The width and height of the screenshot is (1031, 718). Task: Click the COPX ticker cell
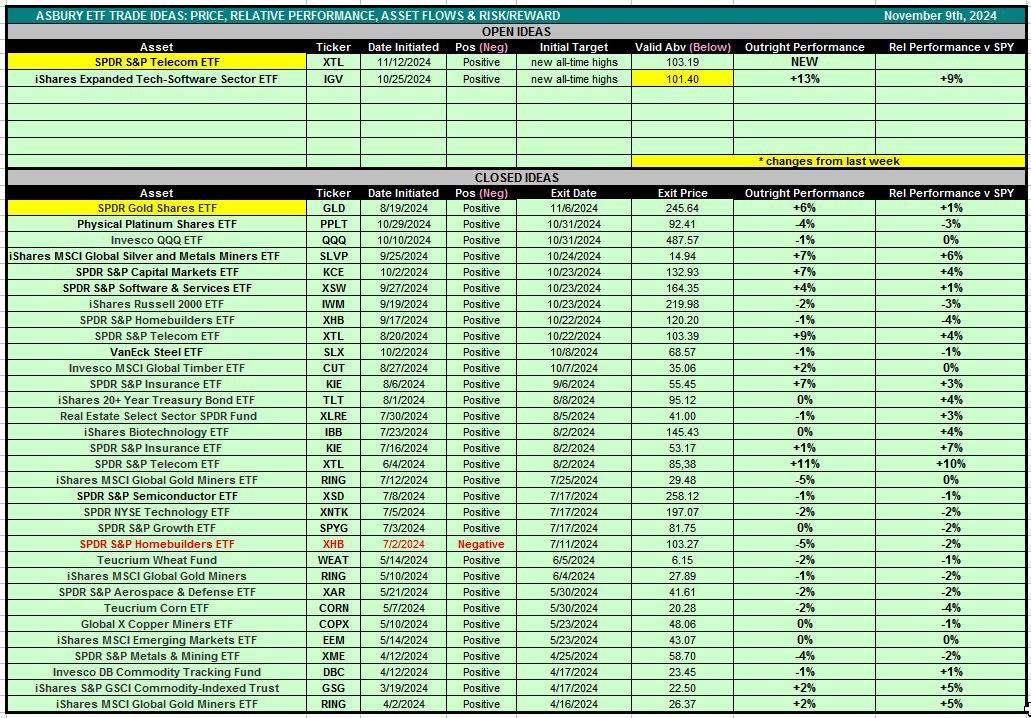(x=333, y=624)
